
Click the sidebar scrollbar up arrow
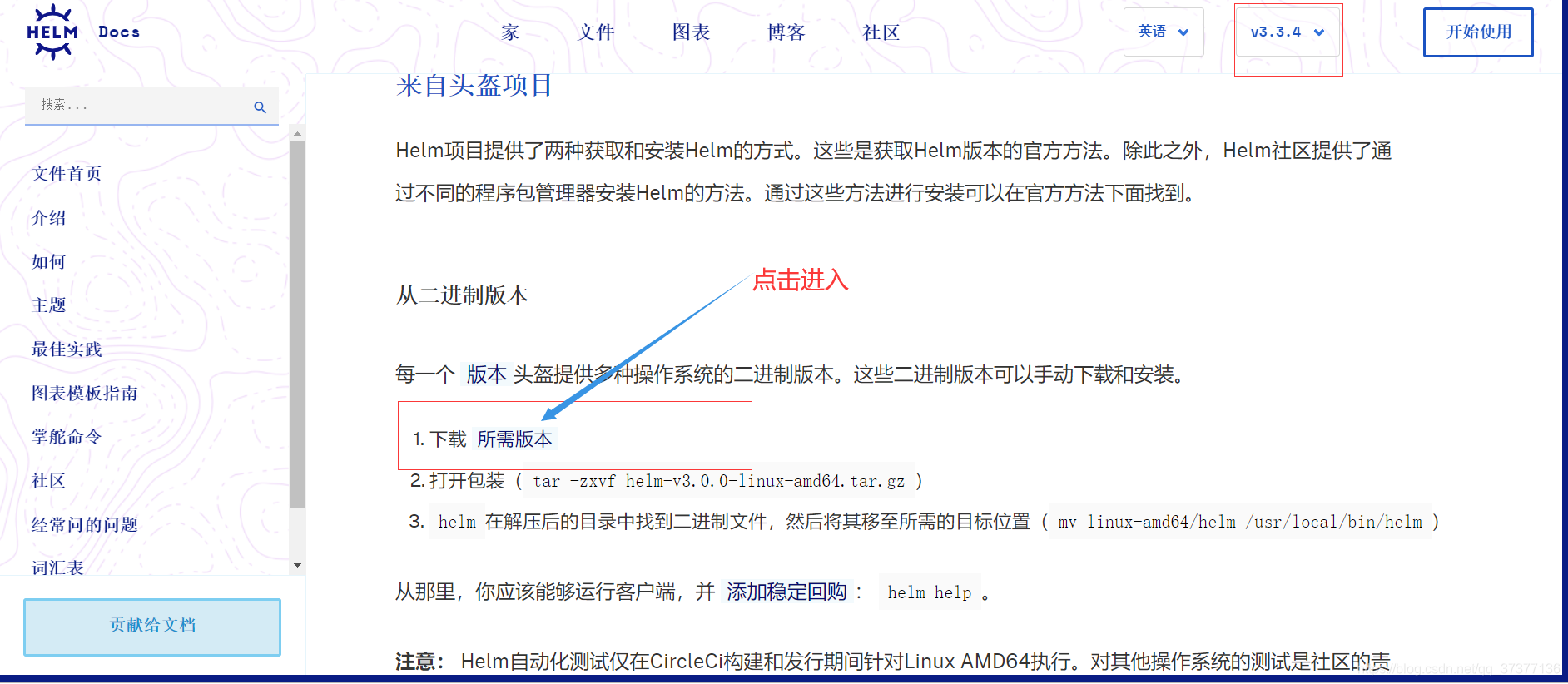pyautogui.click(x=297, y=133)
